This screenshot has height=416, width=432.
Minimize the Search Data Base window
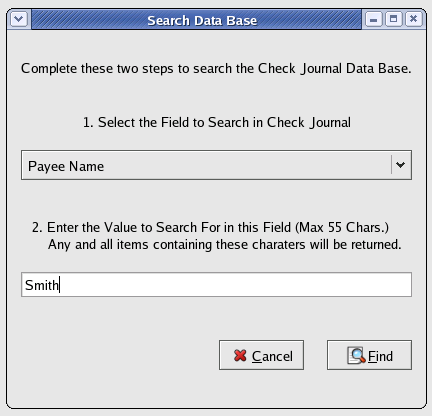pos(374,19)
